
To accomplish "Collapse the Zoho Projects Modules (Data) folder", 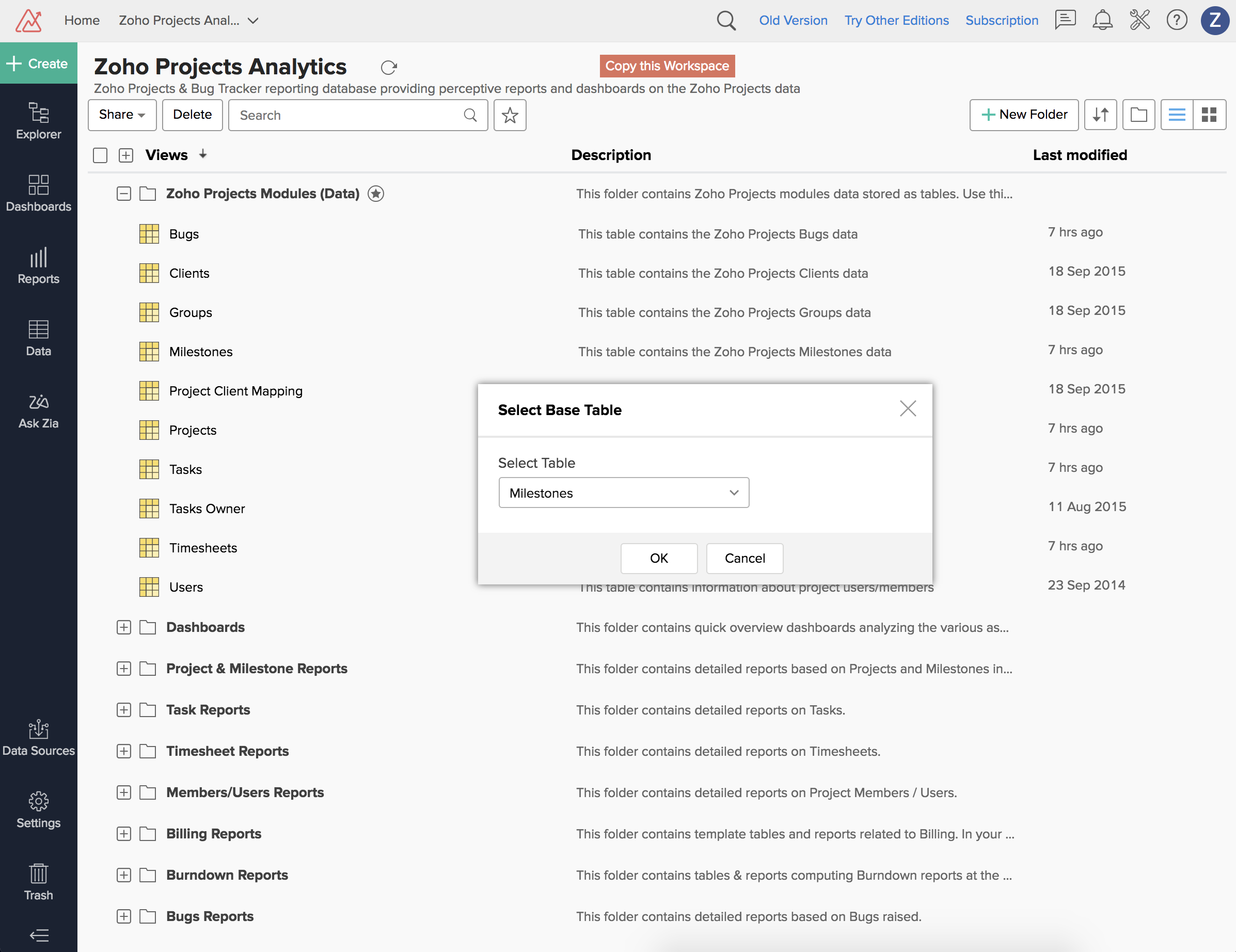I will point(123,194).
